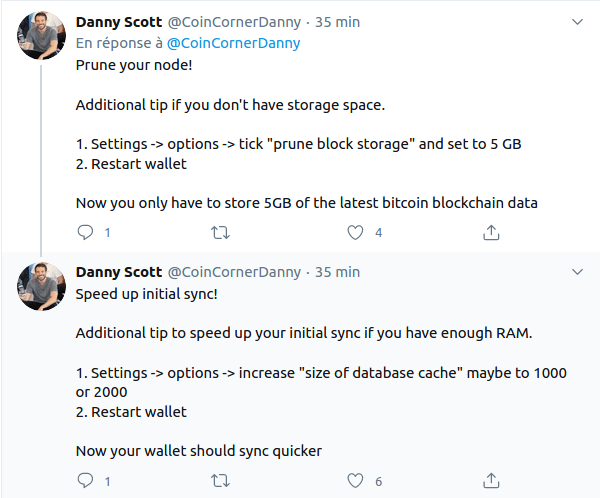Open the second tweet's chevron menu
Screen dimensions: 600x498
click(x=577, y=272)
